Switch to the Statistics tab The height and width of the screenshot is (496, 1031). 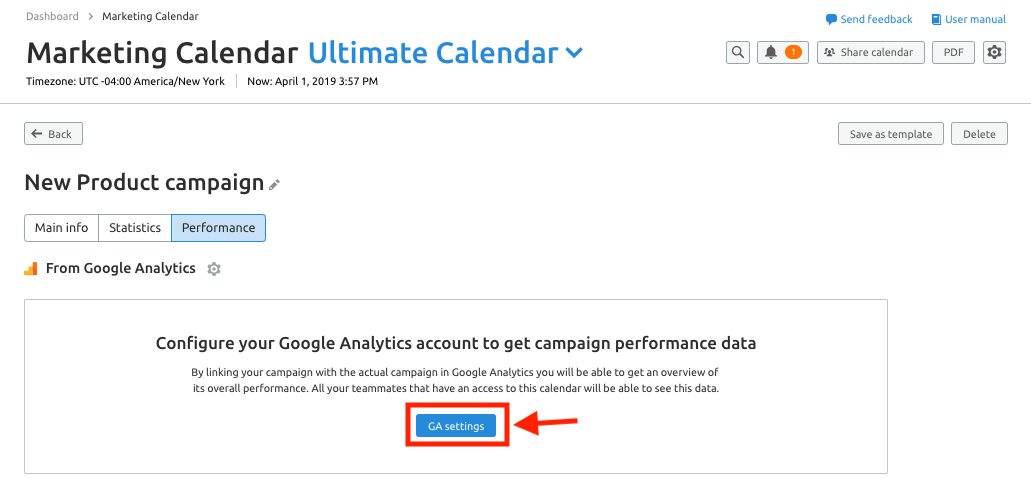[135, 228]
